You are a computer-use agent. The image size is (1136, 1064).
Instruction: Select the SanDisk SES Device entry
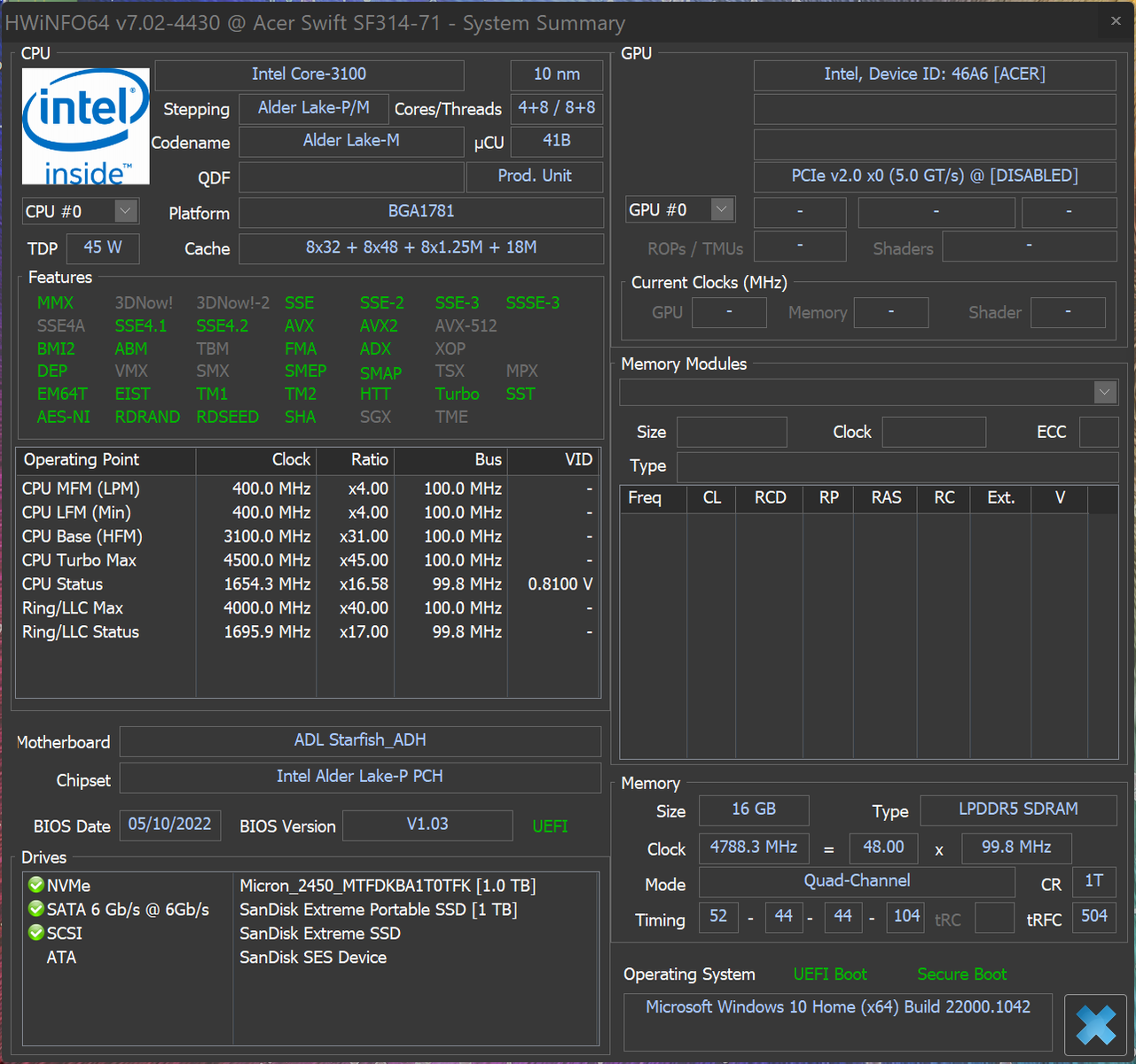[x=313, y=958]
